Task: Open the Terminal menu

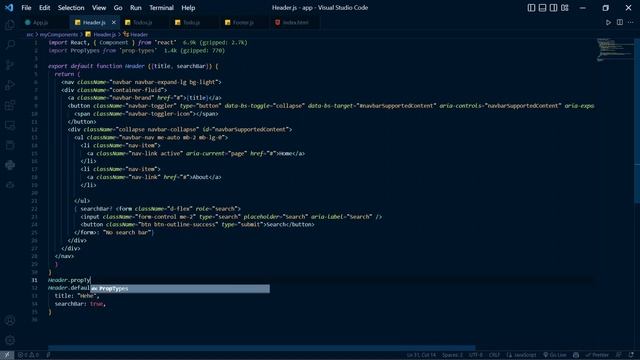Action: tap(161, 8)
